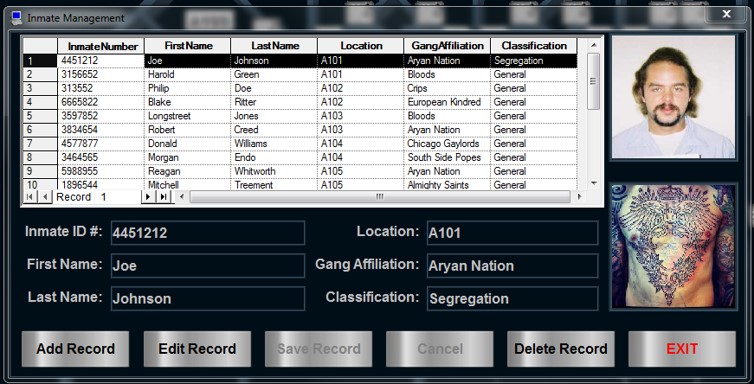The image size is (754, 384).
Task: Click inmate number 313552 cell
Action: point(101,88)
